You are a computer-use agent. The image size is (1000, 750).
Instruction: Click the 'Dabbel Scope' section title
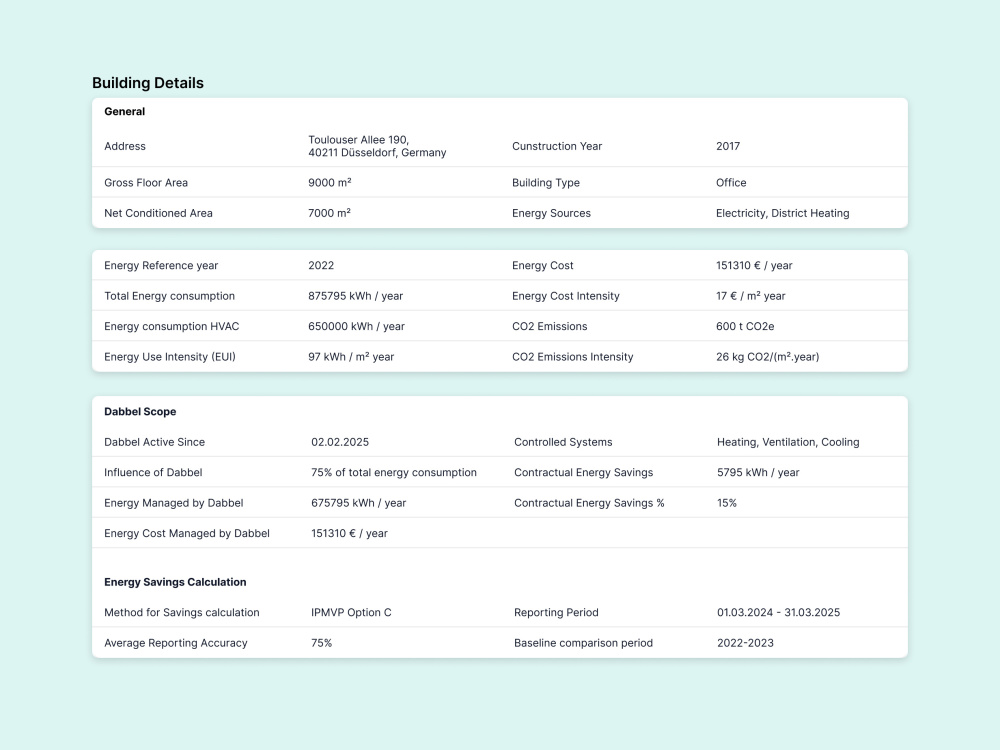pos(140,412)
